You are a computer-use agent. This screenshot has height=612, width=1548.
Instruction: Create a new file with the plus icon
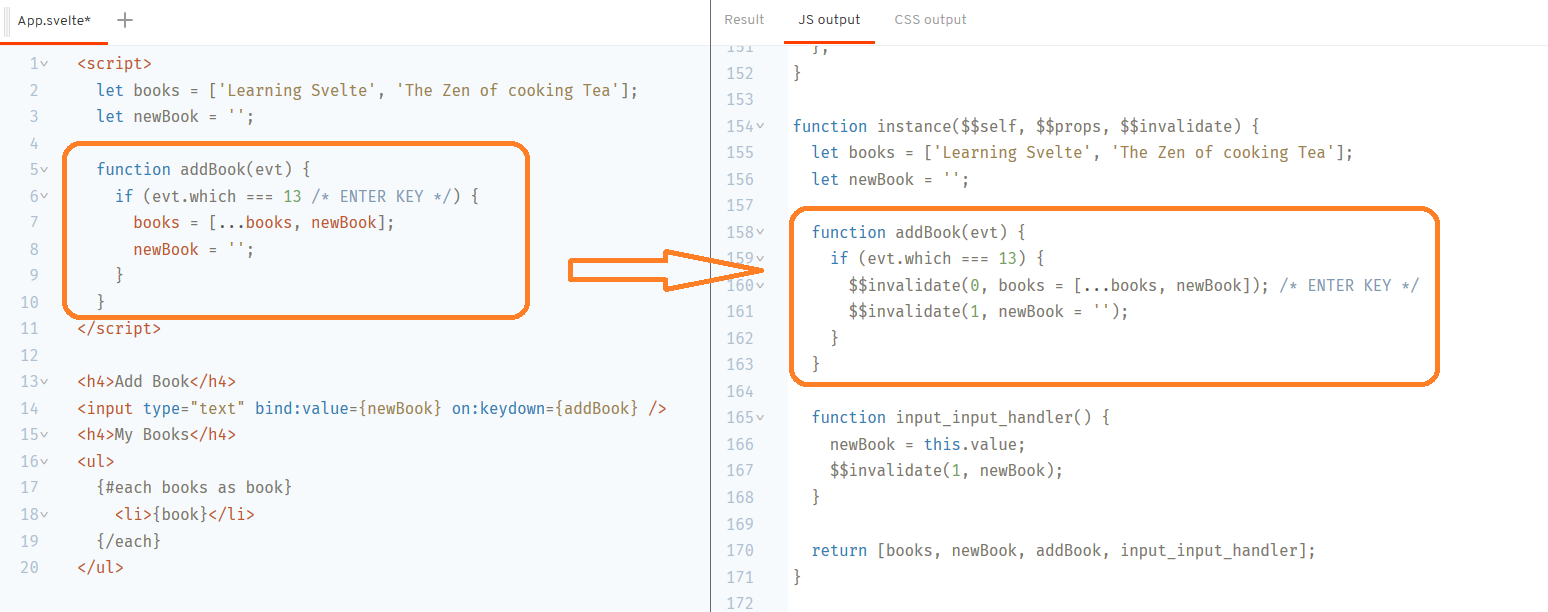click(x=124, y=19)
